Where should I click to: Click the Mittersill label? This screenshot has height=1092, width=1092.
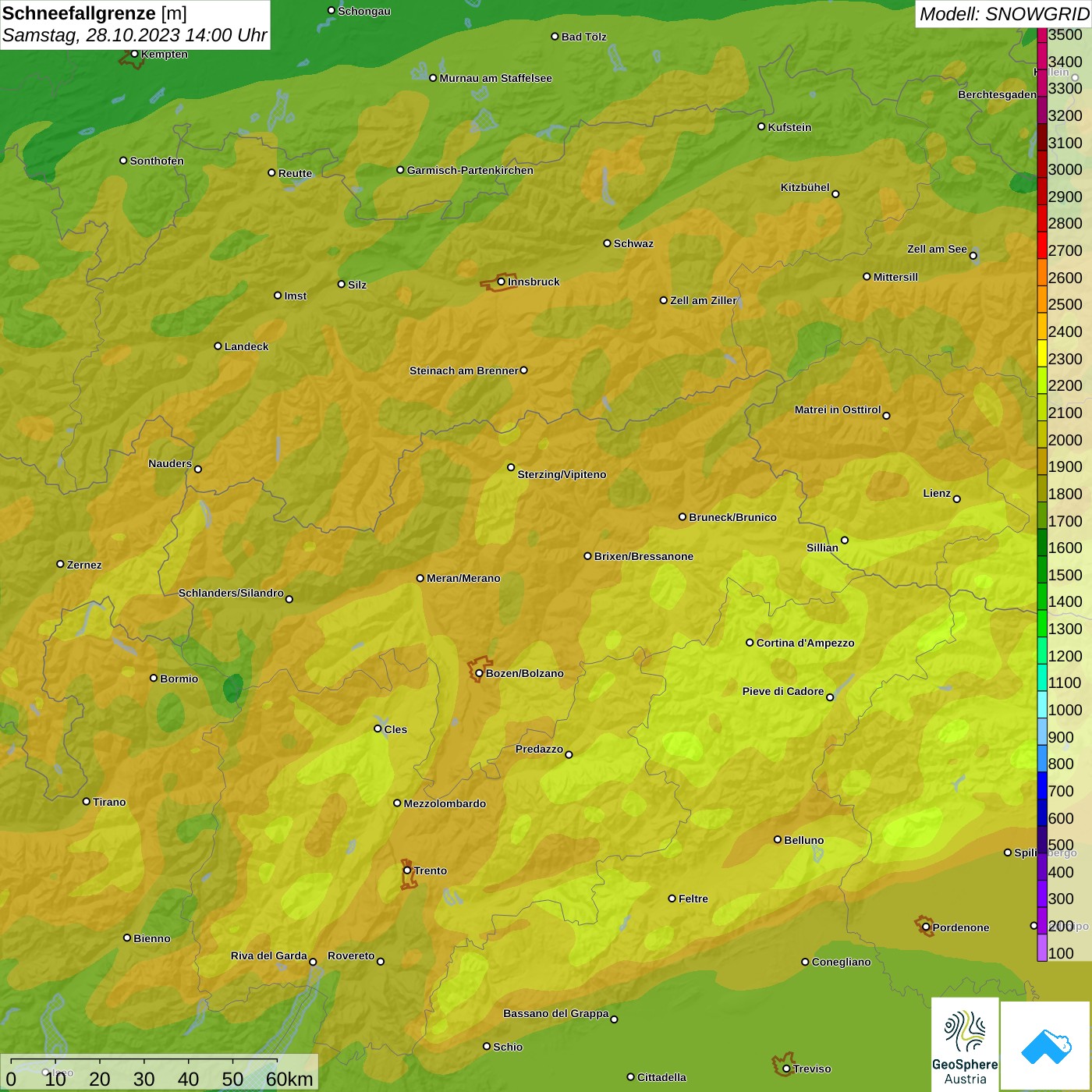click(895, 277)
